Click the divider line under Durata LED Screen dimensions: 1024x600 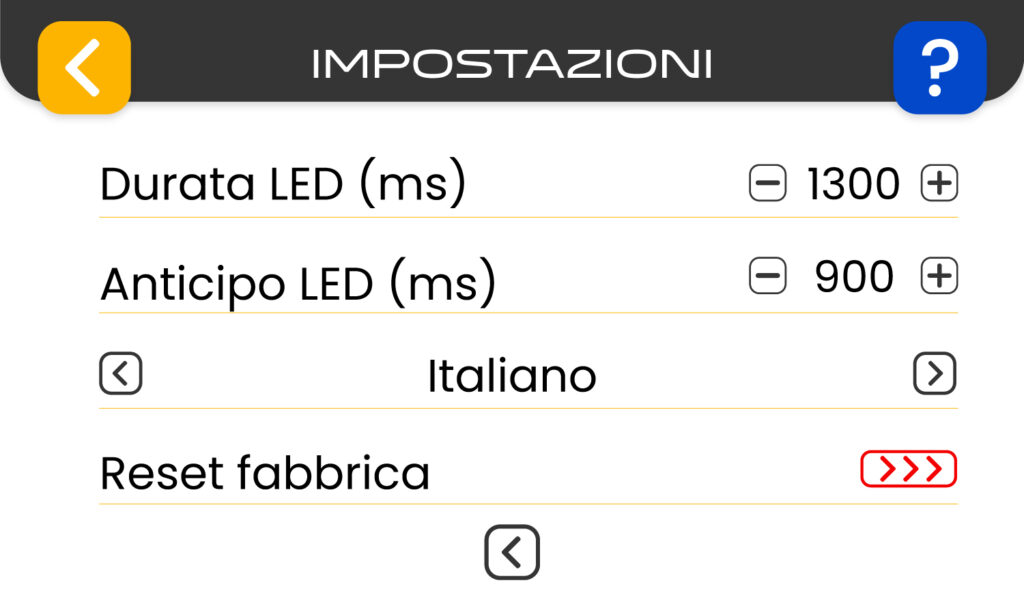pyautogui.click(x=528, y=217)
